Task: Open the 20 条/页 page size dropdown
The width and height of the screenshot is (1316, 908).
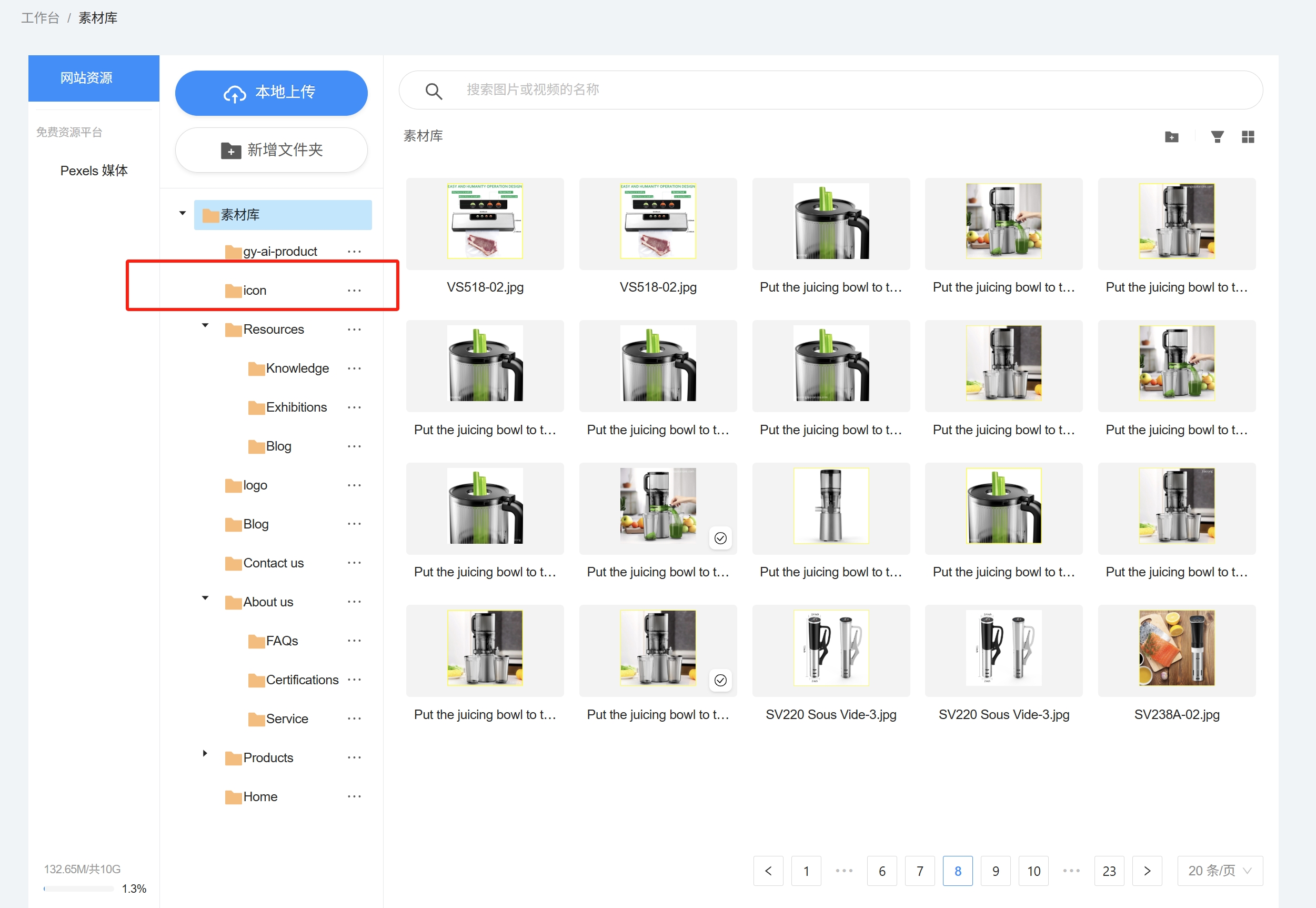Action: (x=1219, y=871)
